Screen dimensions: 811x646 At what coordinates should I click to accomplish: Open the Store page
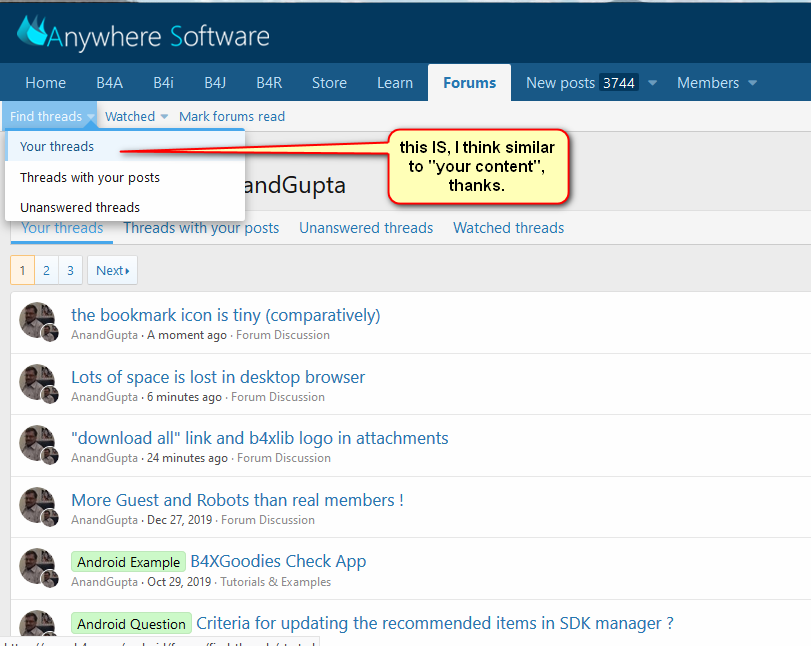tap(329, 83)
